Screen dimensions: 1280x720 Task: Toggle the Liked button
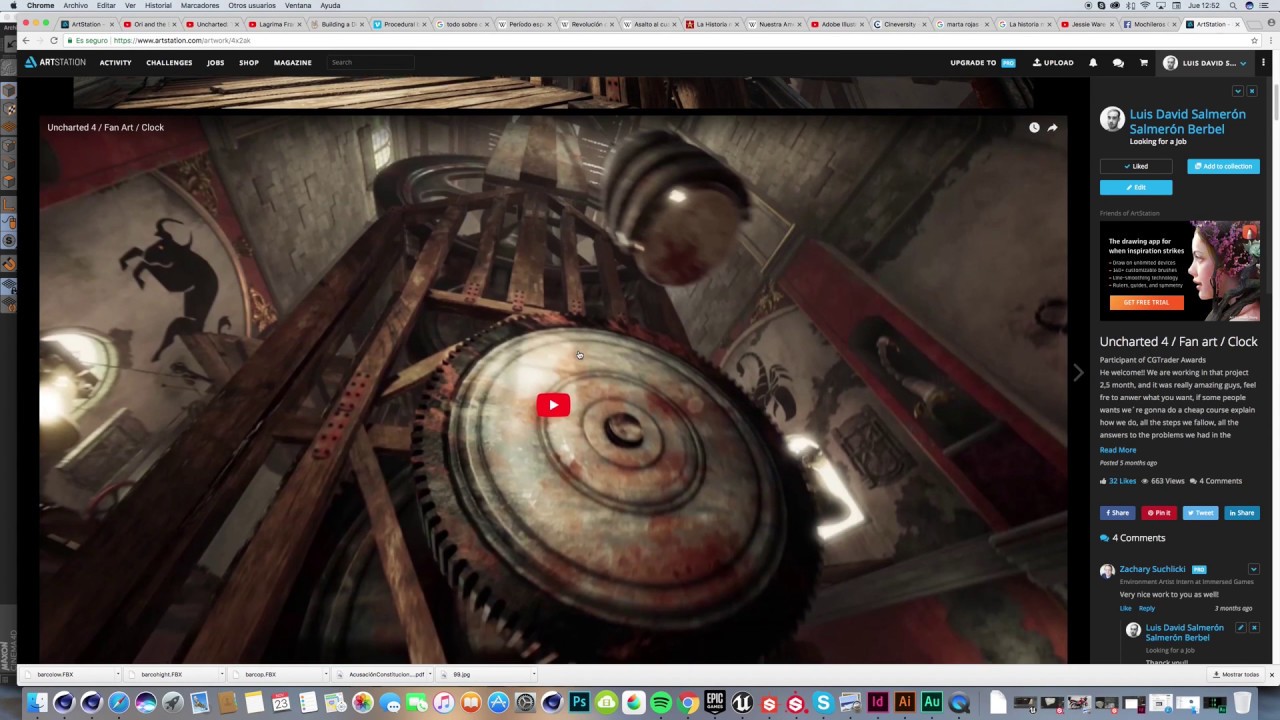(1136, 166)
